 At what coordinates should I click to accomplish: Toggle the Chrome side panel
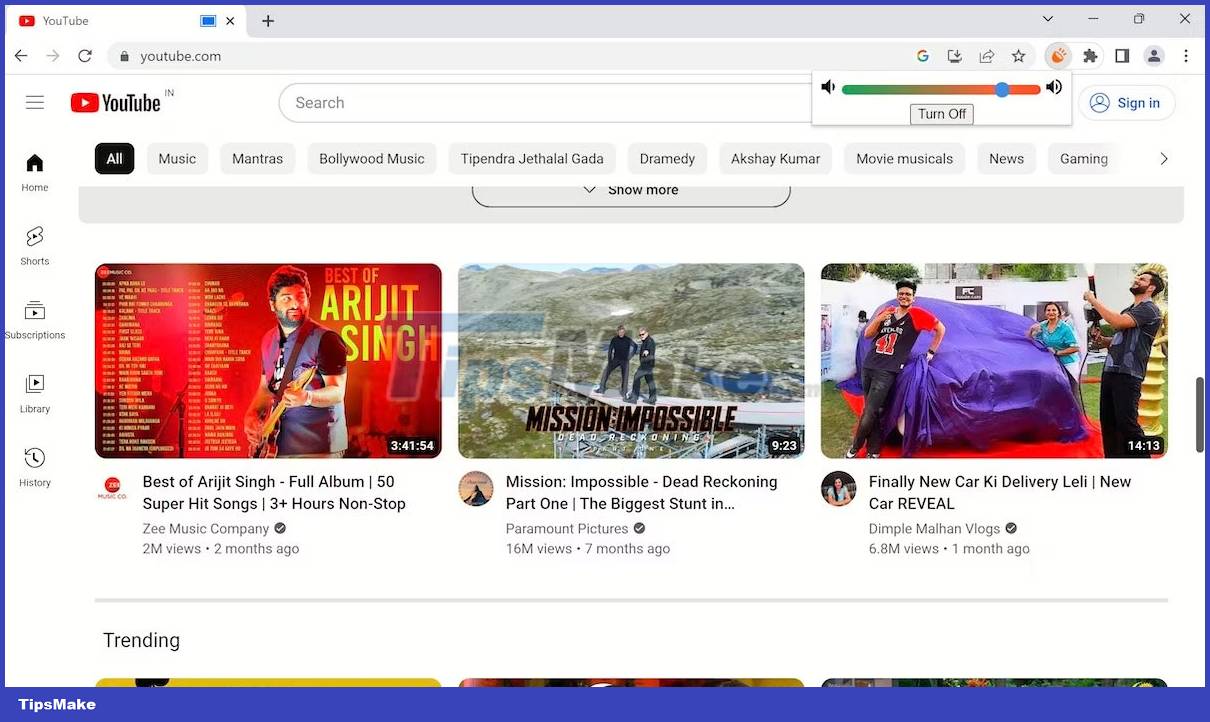(x=1122, y=56)
